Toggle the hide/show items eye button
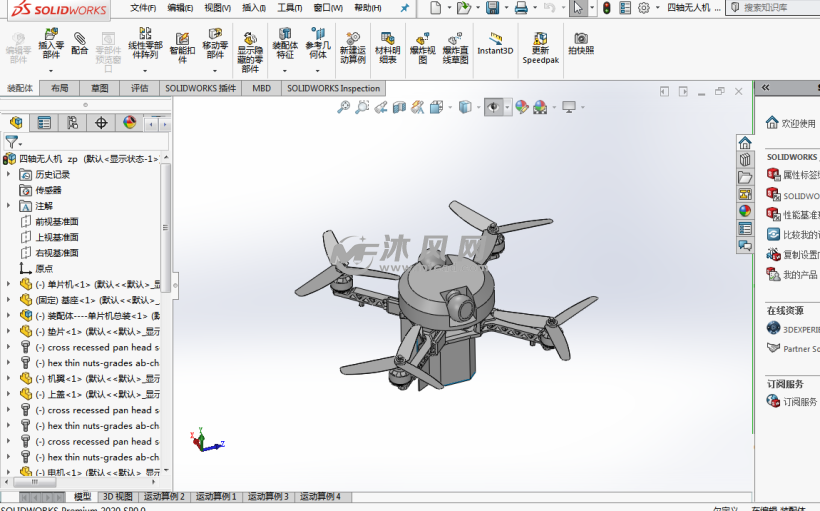The height and width of the screenshot is (511, 820). pyautogui.click(x=494, y=107)
